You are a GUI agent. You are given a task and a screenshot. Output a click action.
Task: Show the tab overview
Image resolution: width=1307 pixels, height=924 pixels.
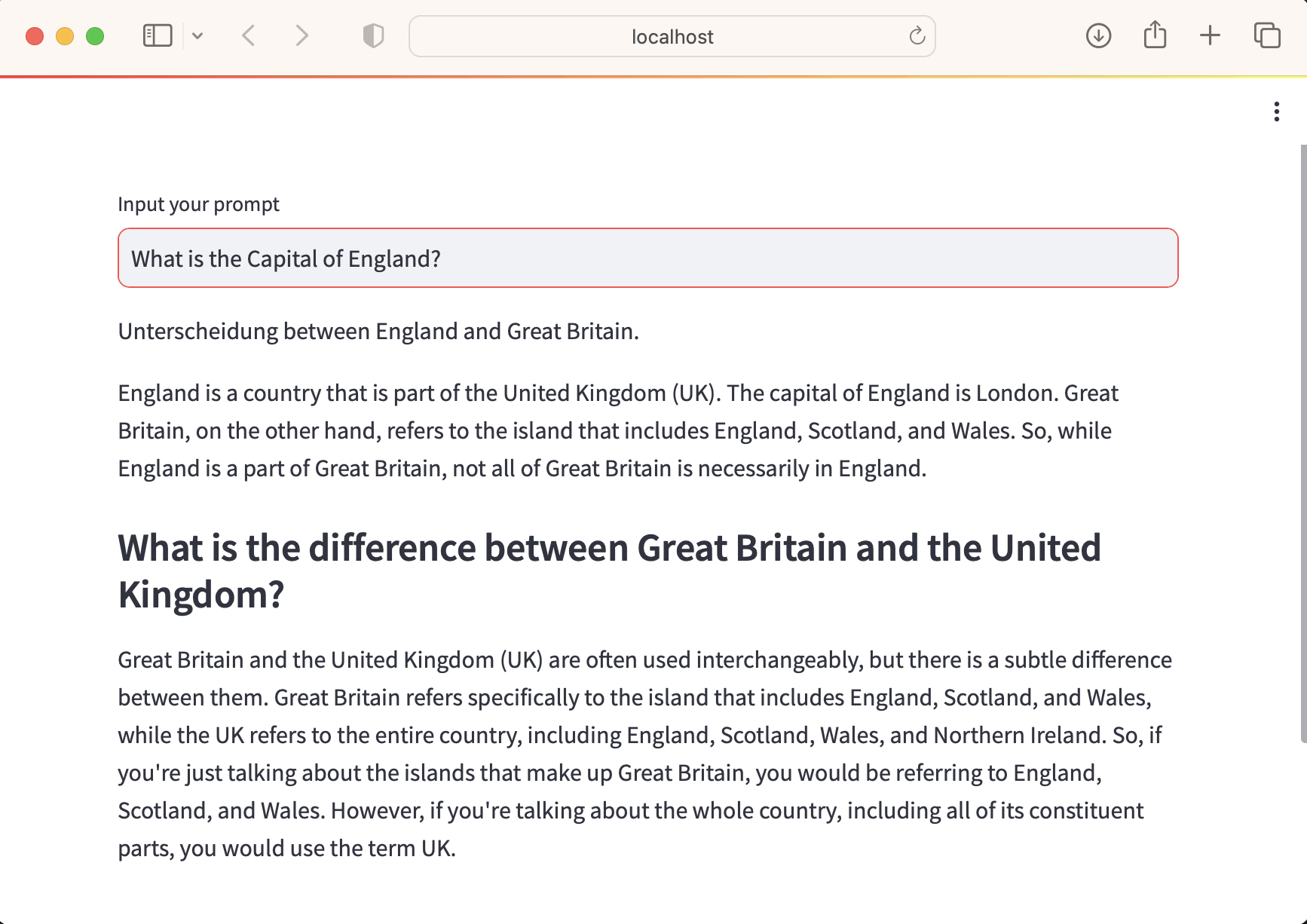(1267, 35)
